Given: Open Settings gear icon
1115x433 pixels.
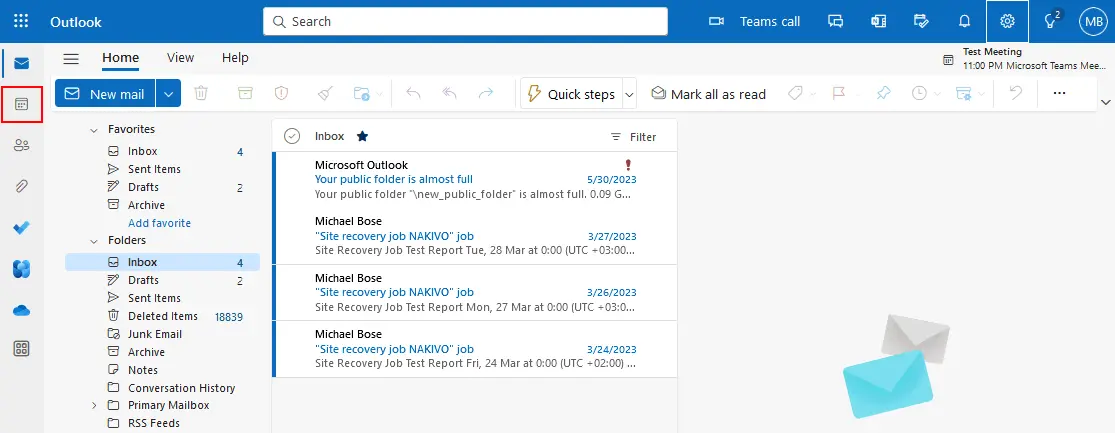Looking at the screenshot, I should tap(1007, 21).
